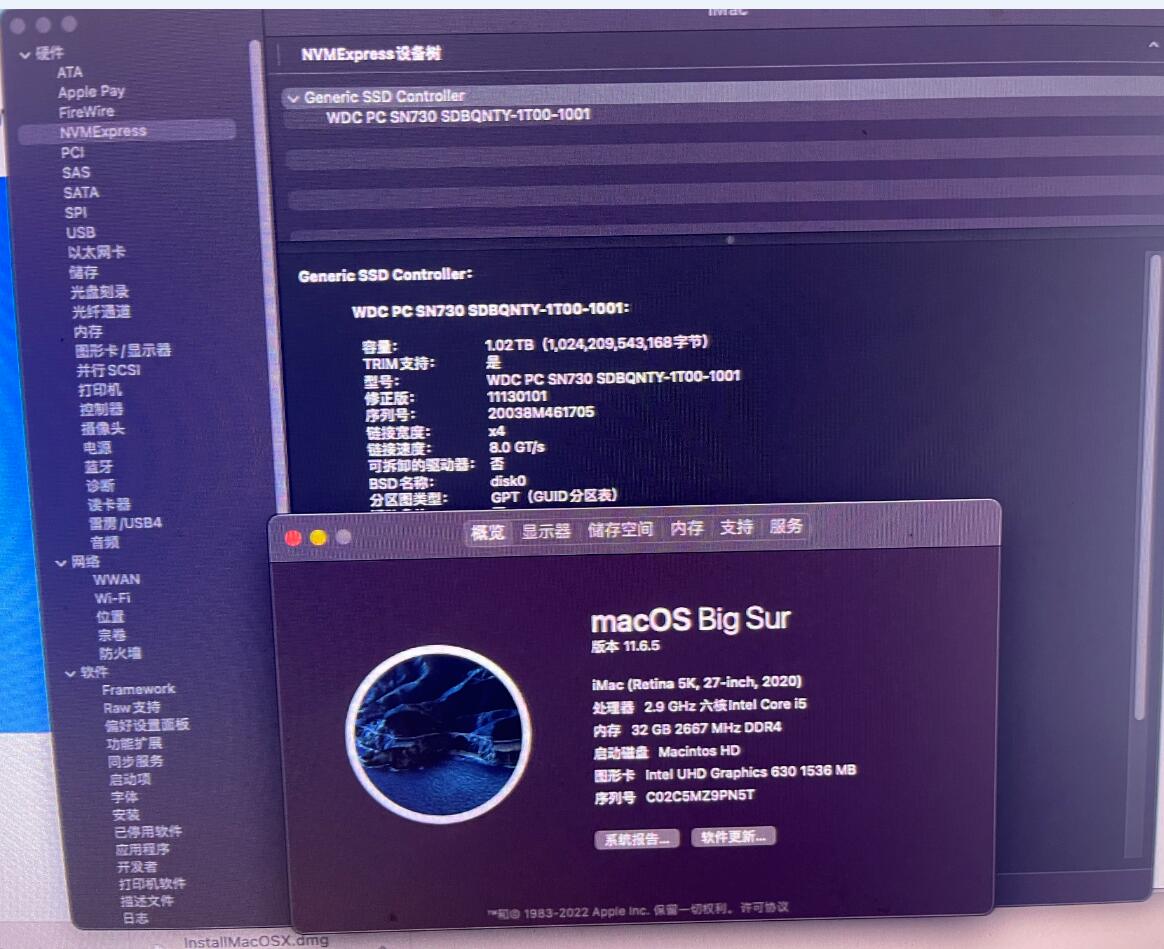The image size is (1164, 949).
Task: Select WDC PC SN730 device tree row
Action: pyautogui.click(x=458, y=116)
